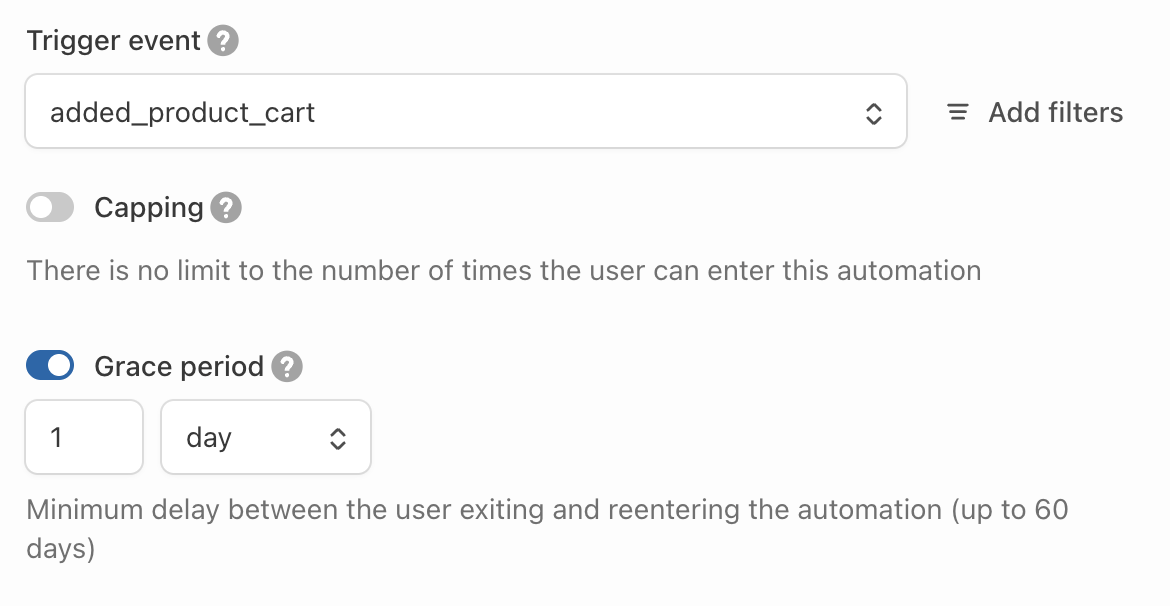
Task: Click the Capping question mark icon
Action: point(227,208)
